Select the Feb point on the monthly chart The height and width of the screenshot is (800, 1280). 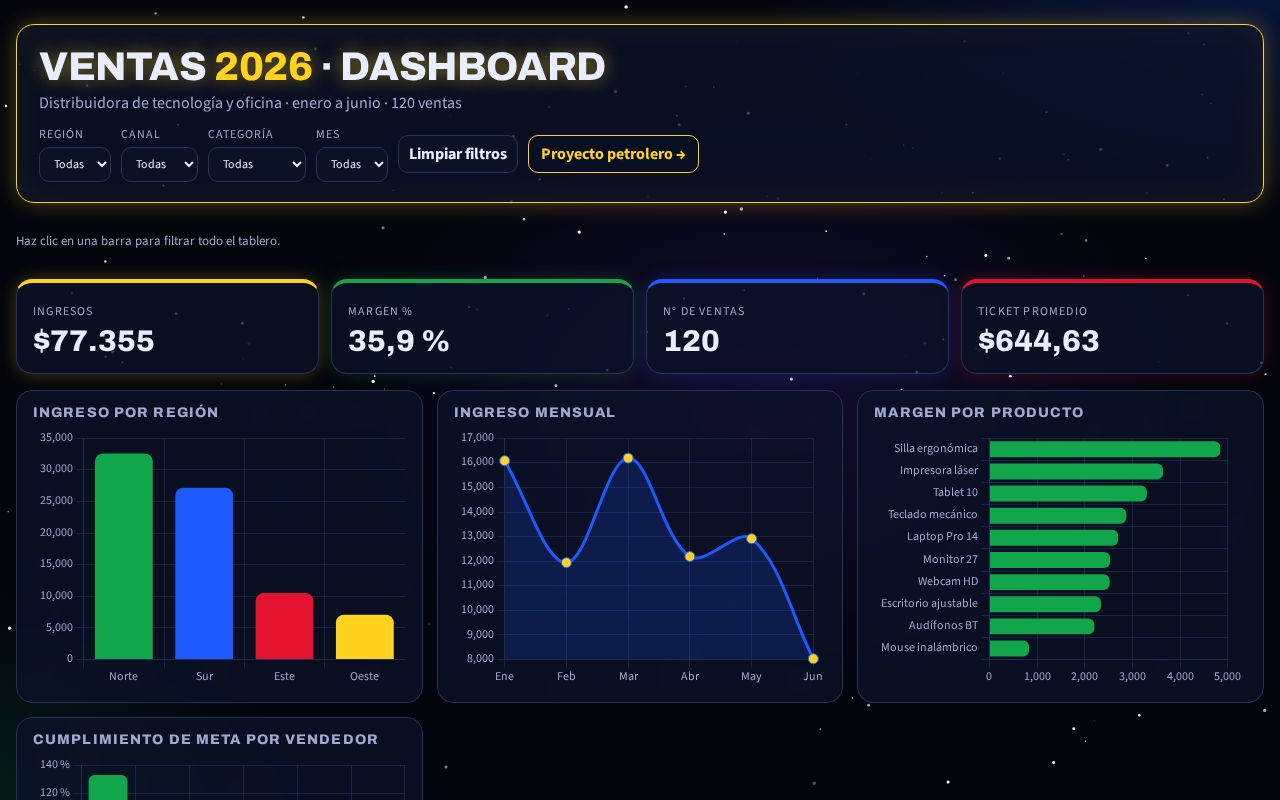click(566, 563)
